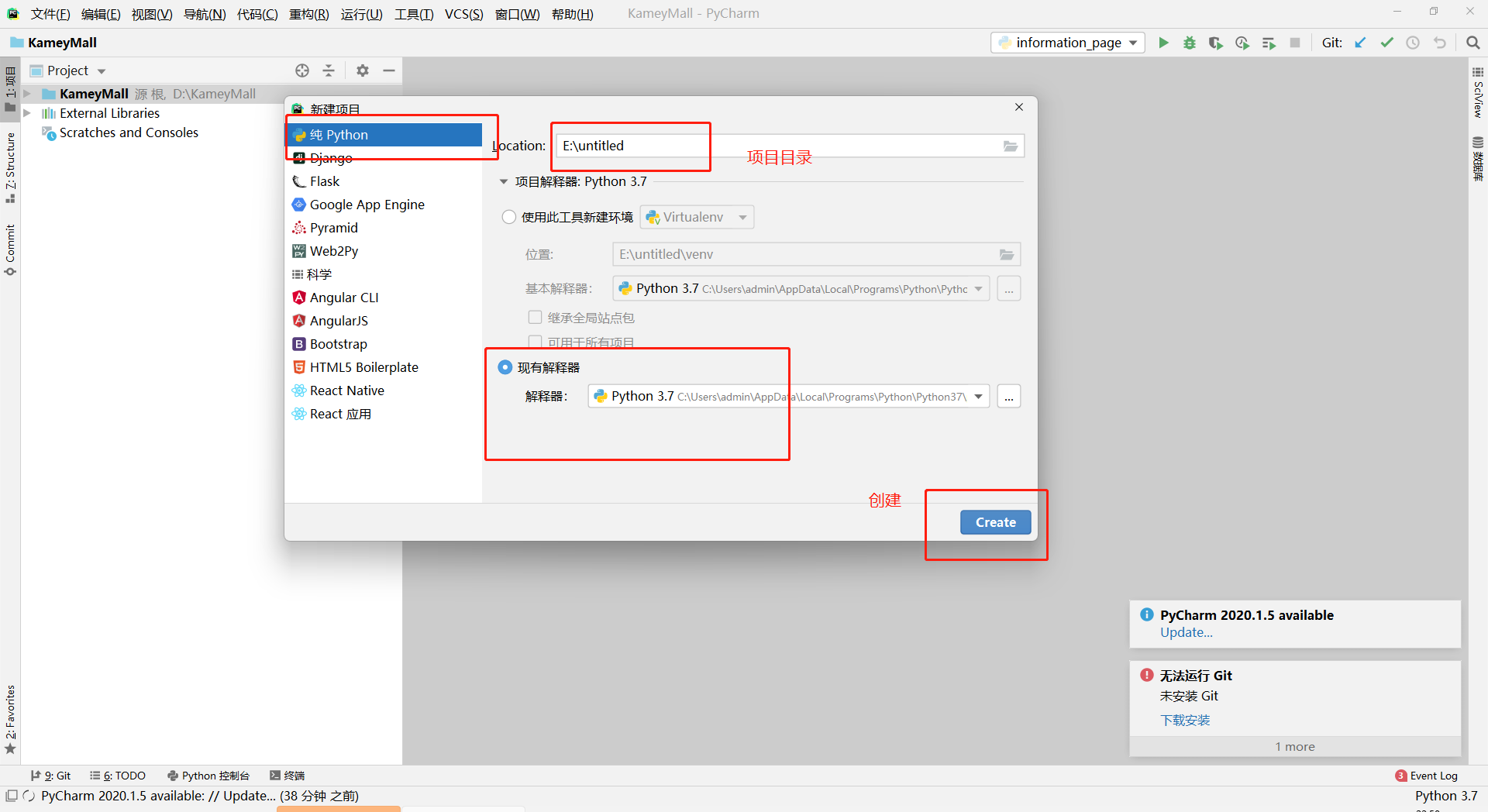The image size is (1488, 812).
Task: Open VCS(S) menu
Action: 463,14
